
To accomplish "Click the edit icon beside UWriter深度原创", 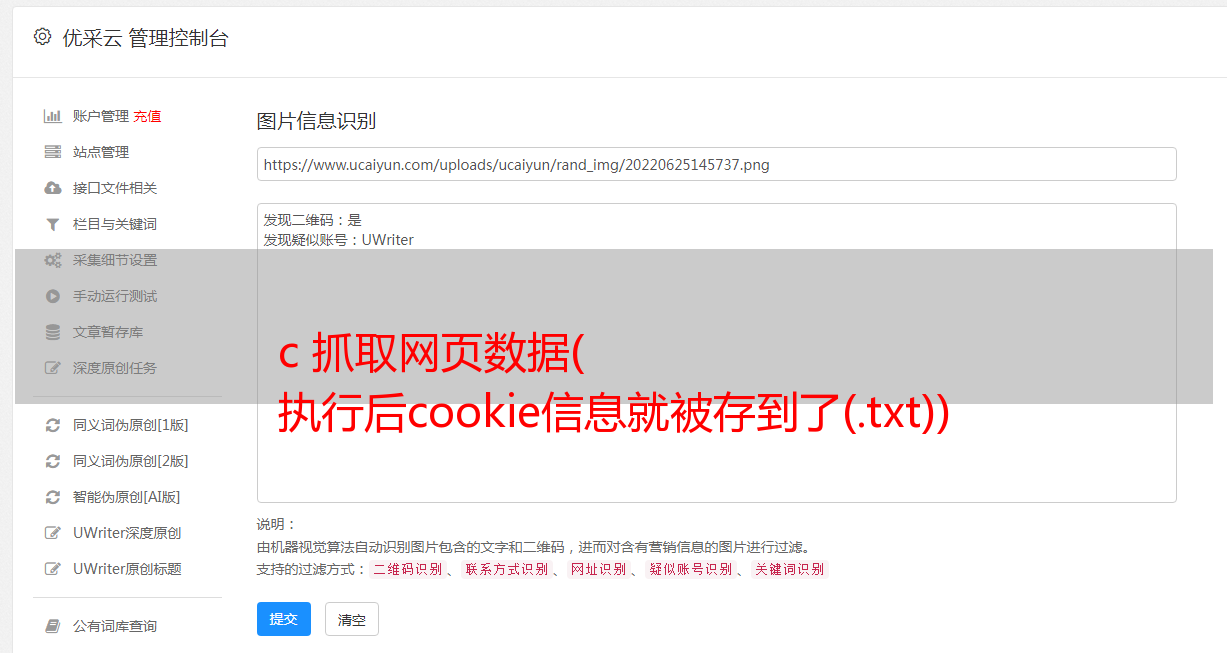I will 53,533.
